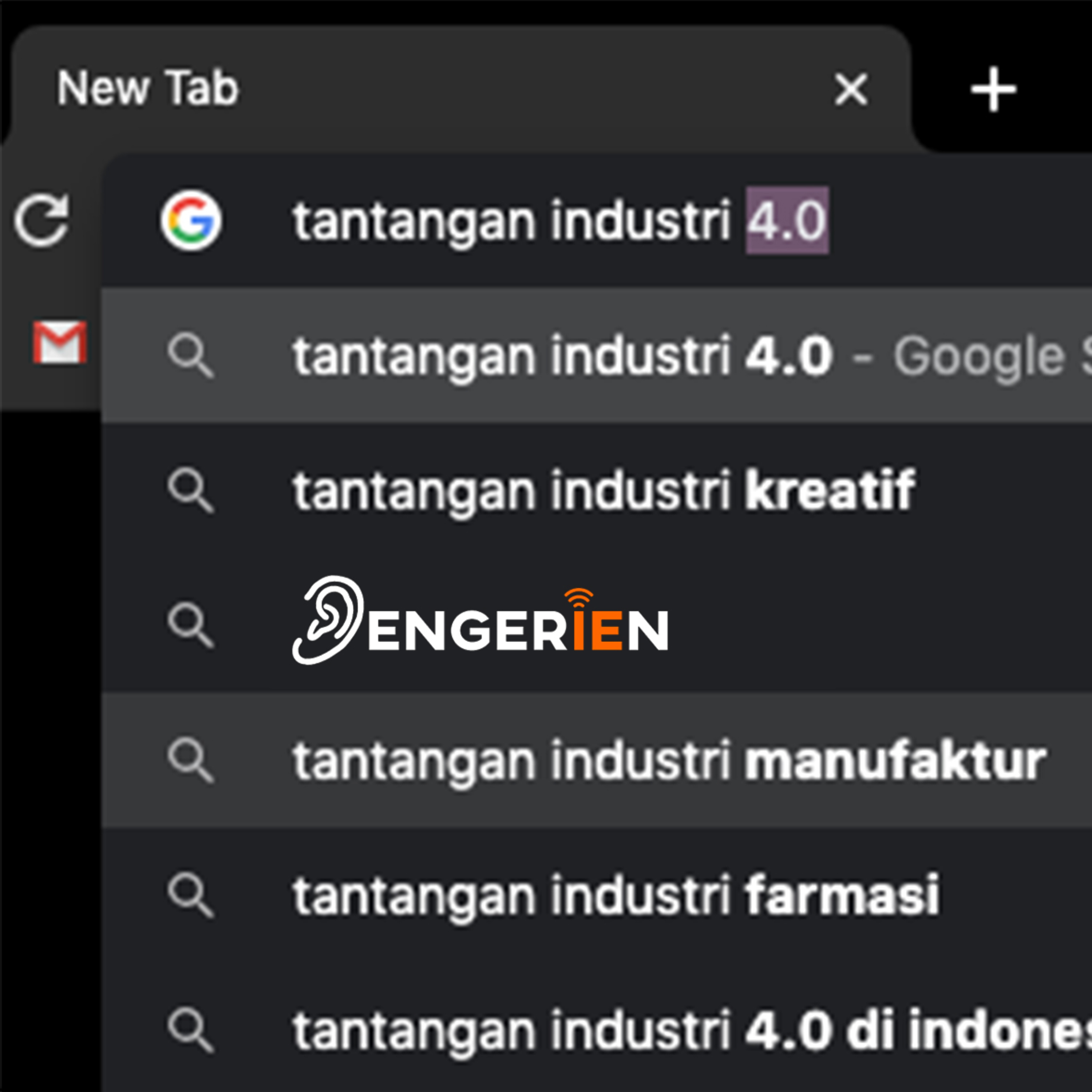Viewport: 1092px width, 1092px height.
Task: Click the Google logo in the address bar
Action: [x=191, y=221]
